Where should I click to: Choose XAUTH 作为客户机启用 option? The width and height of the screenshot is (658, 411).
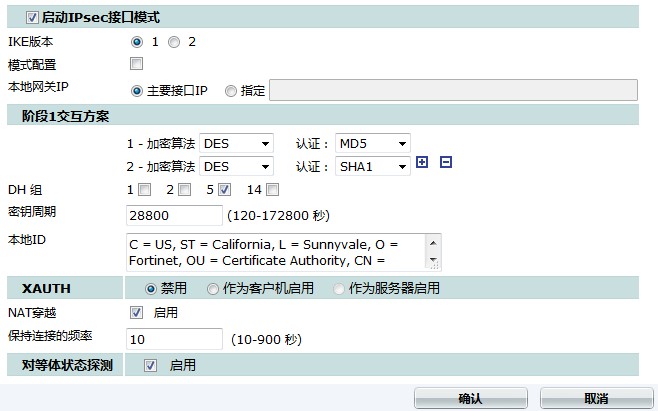click(x=213, y=289)
